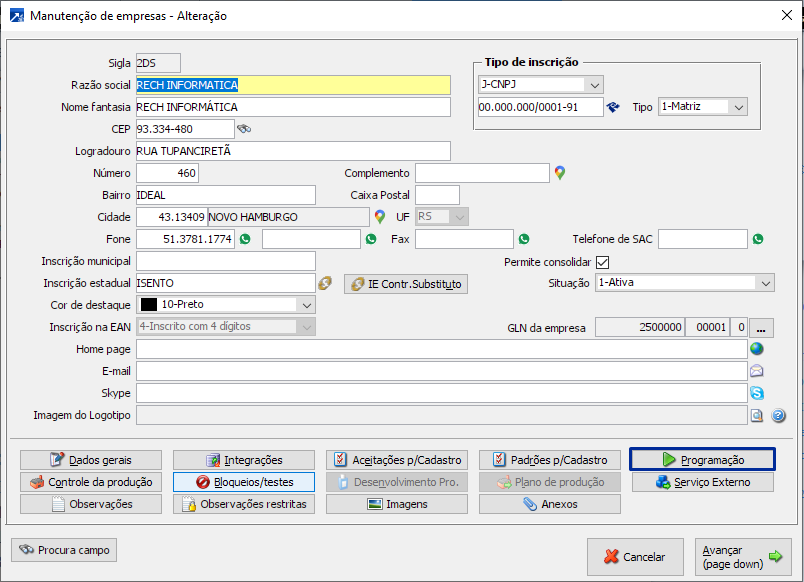Click the WhatsApp icon beside Telefone de SAC

click(758, 239)
